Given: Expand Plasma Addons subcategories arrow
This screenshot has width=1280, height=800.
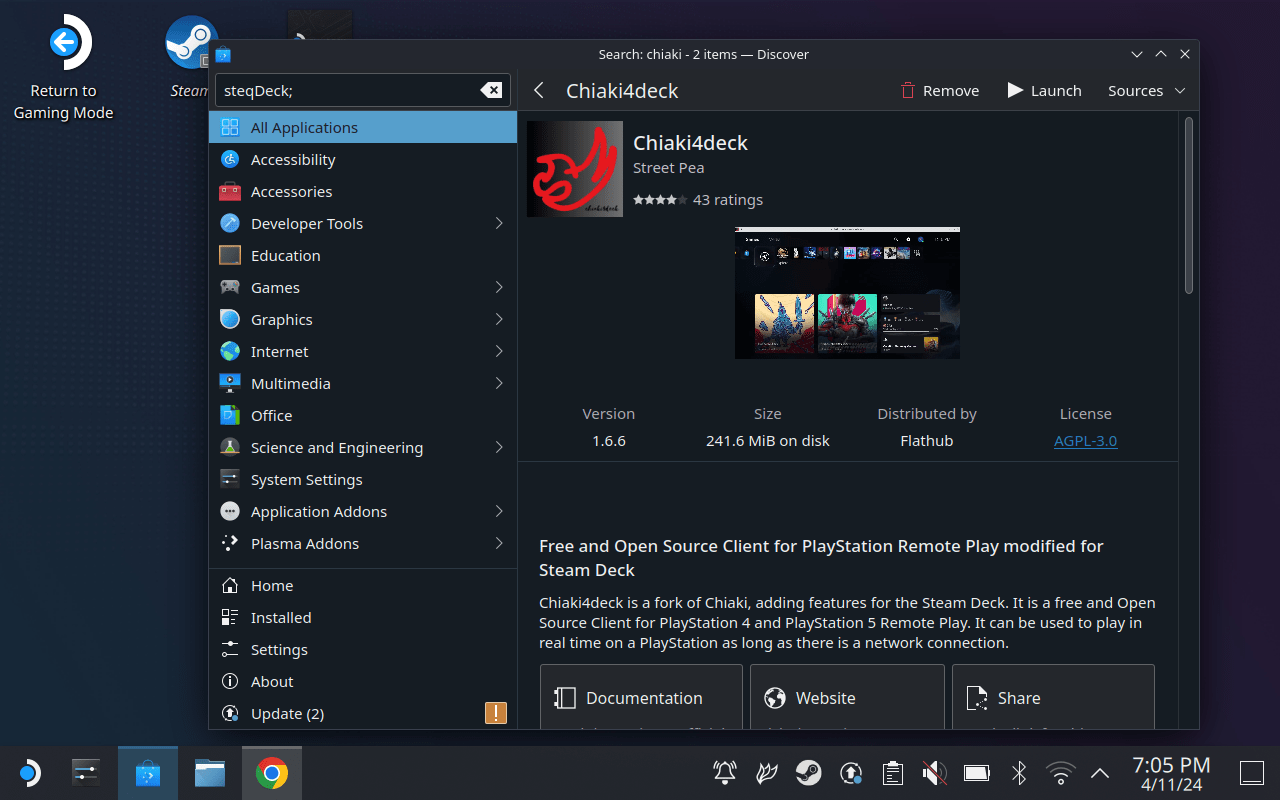Looking at the screenshot, I should (x=499, y=543).
